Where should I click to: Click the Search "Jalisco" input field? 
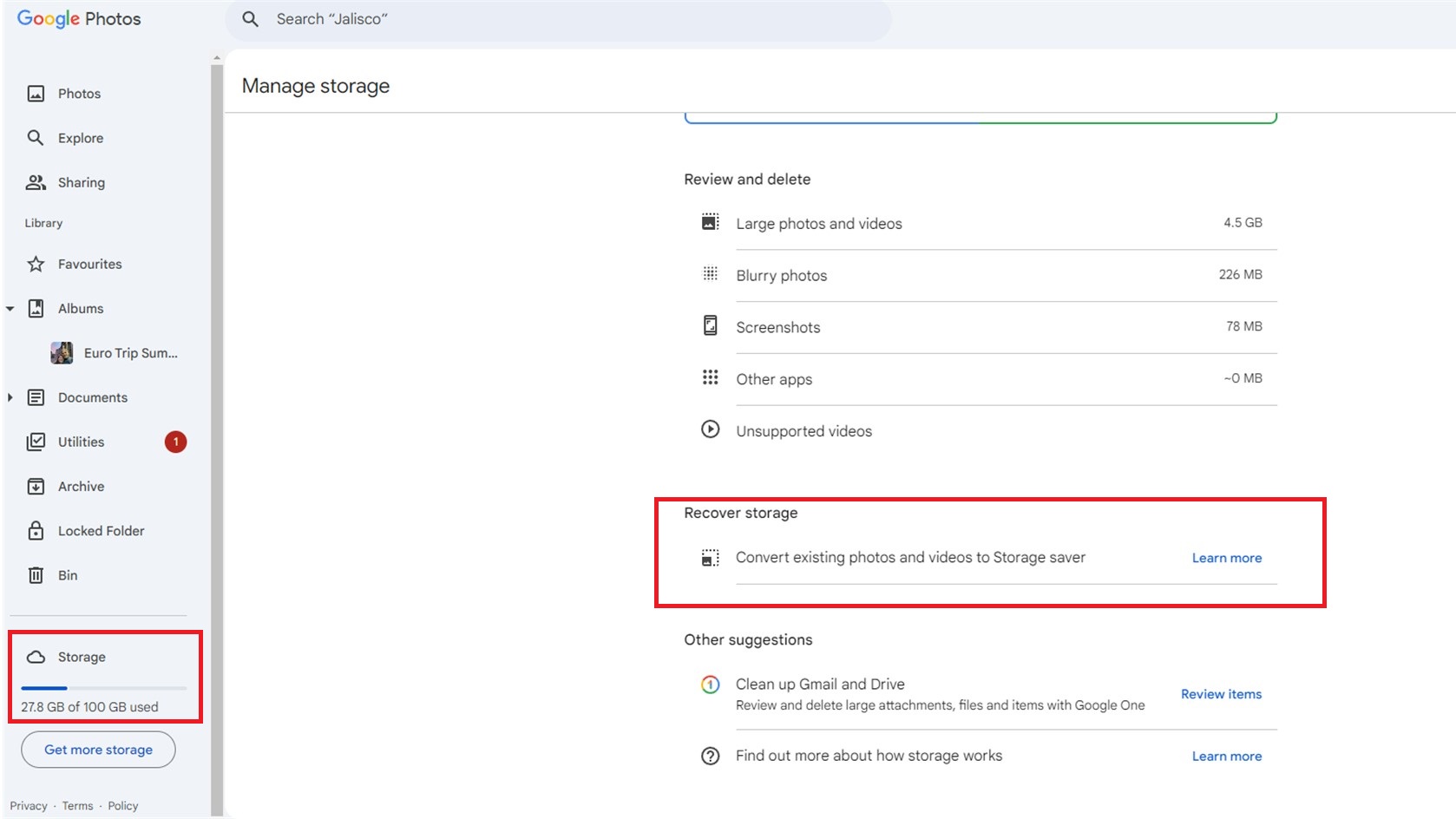tap(573, 19)
